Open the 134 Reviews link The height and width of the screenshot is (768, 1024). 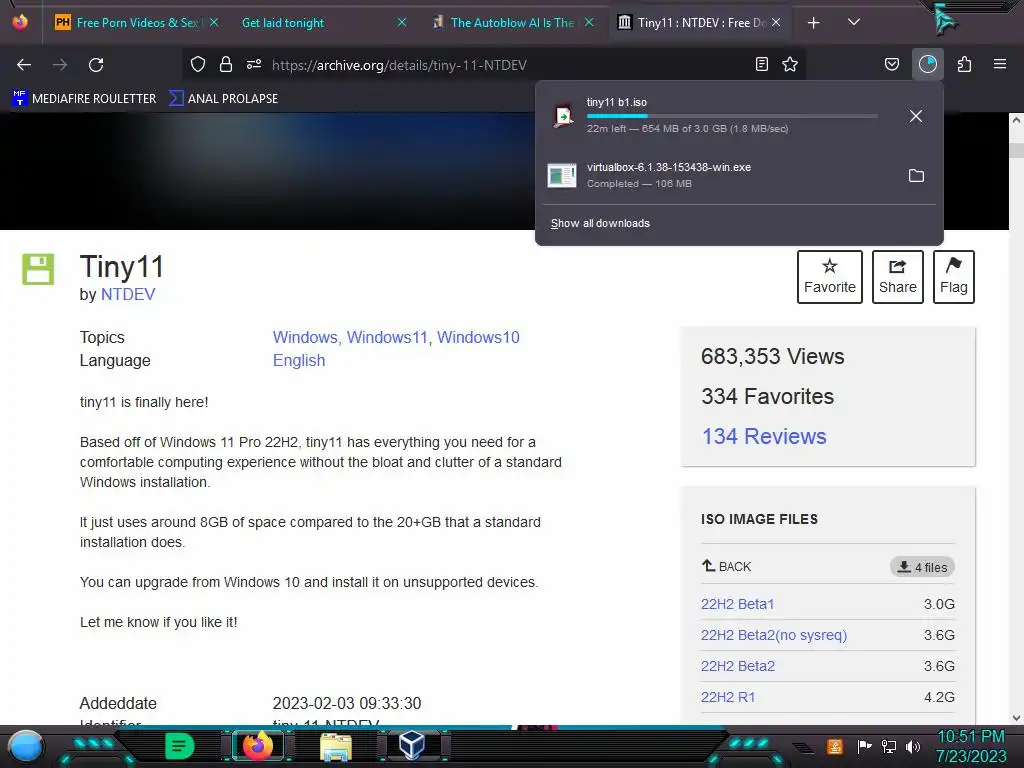(764, 436)
